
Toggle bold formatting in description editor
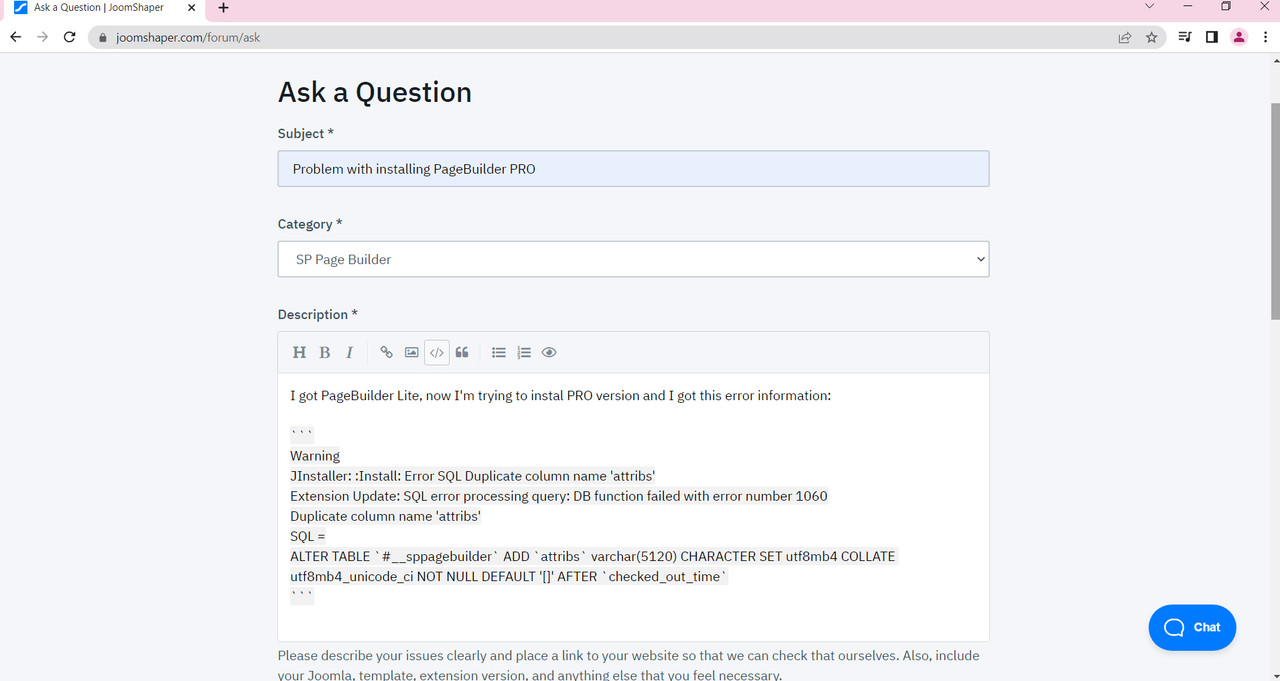pyautogui.click(x=325, y=352)
